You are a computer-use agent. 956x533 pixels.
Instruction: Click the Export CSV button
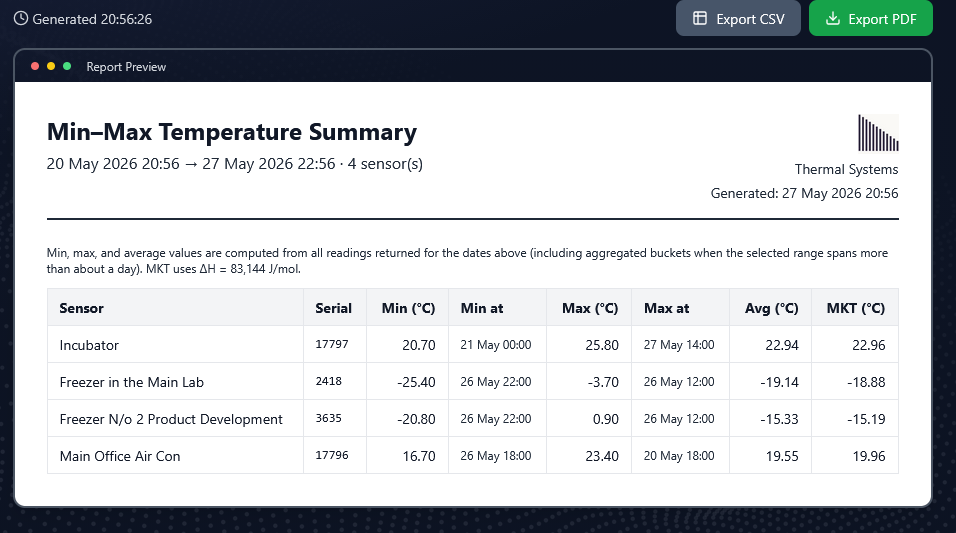point(738,18)
